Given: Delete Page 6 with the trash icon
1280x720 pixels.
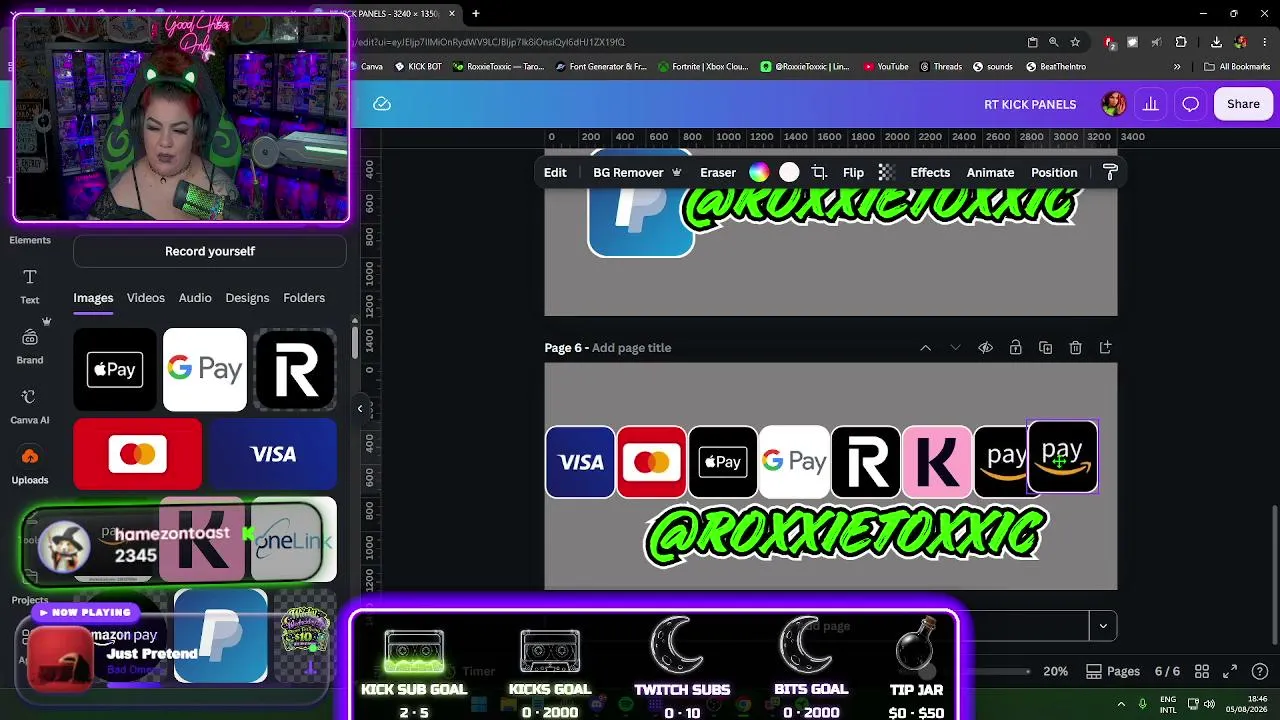Looking at the screenshot, I should coord(1075,348).
